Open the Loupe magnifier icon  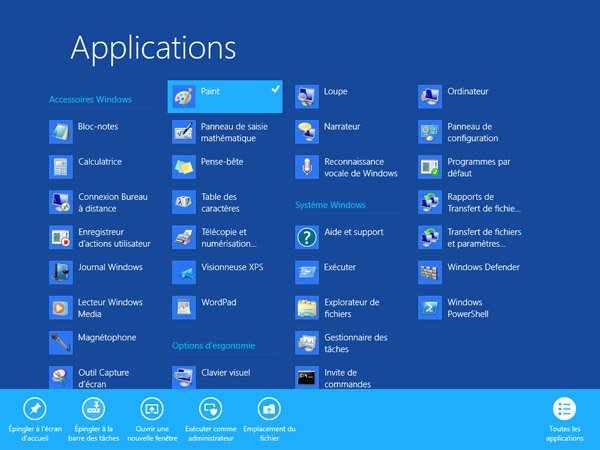(x=307, y=97)
